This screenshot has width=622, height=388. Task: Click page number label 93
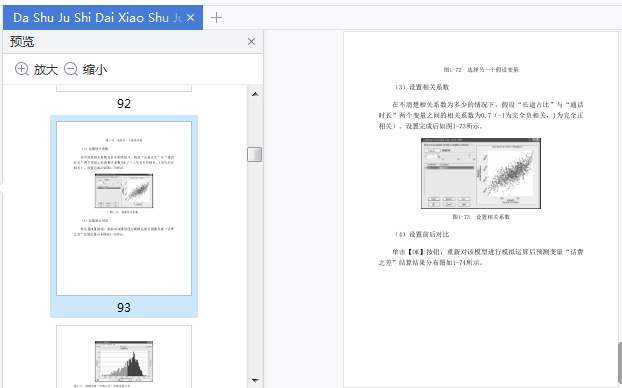pyautogui.click(x=124, y=307)
